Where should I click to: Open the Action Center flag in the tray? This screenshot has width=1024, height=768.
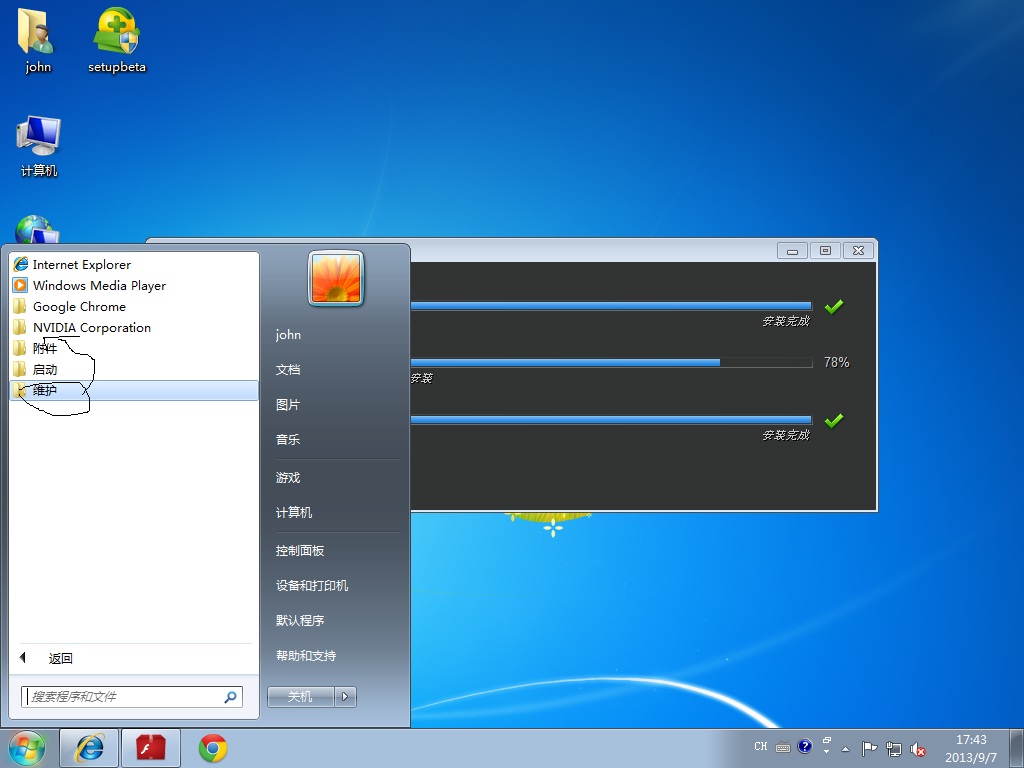coord(868,747)
